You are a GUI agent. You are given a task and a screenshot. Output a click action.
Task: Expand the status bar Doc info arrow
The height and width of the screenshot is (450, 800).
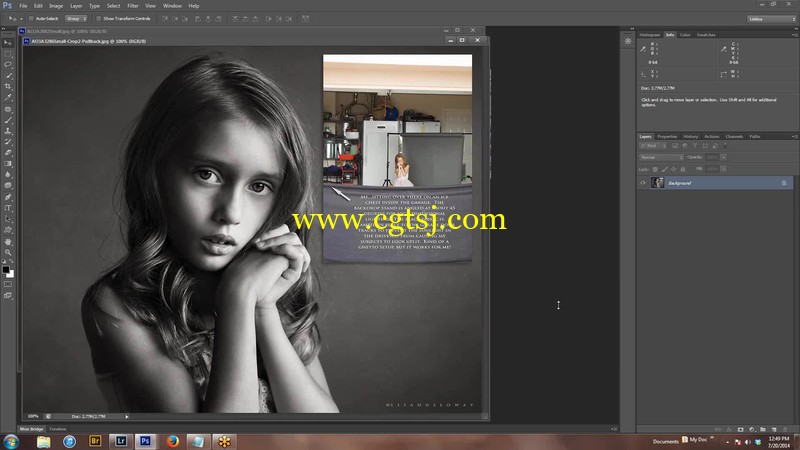[x=127, y=417]
